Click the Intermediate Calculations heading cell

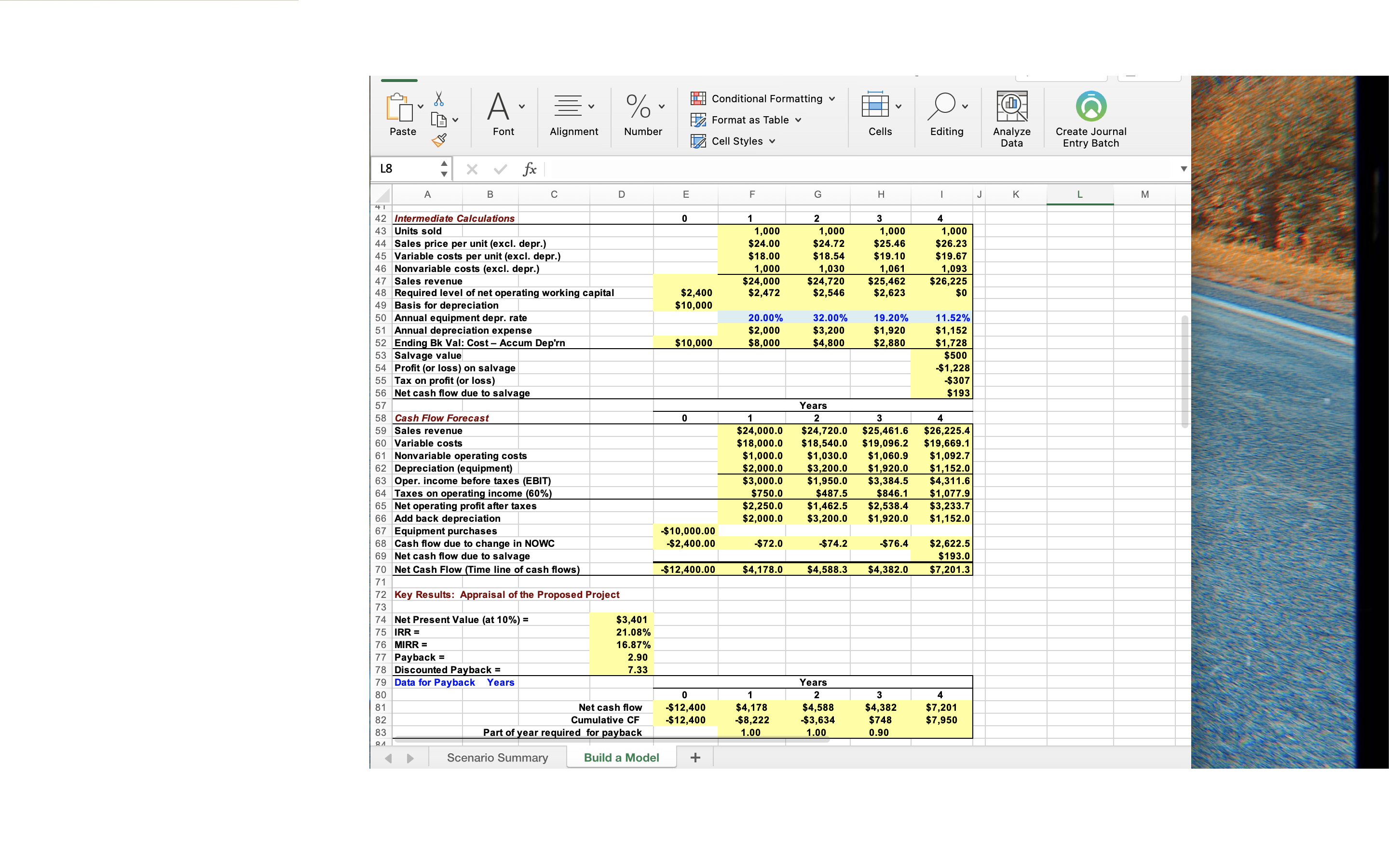pos(454,218)
